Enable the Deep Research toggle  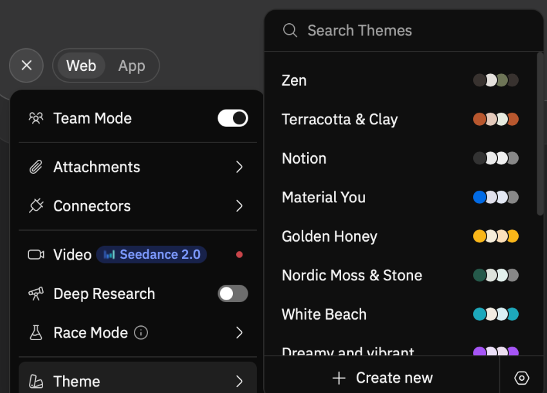[x=233, y=294]
